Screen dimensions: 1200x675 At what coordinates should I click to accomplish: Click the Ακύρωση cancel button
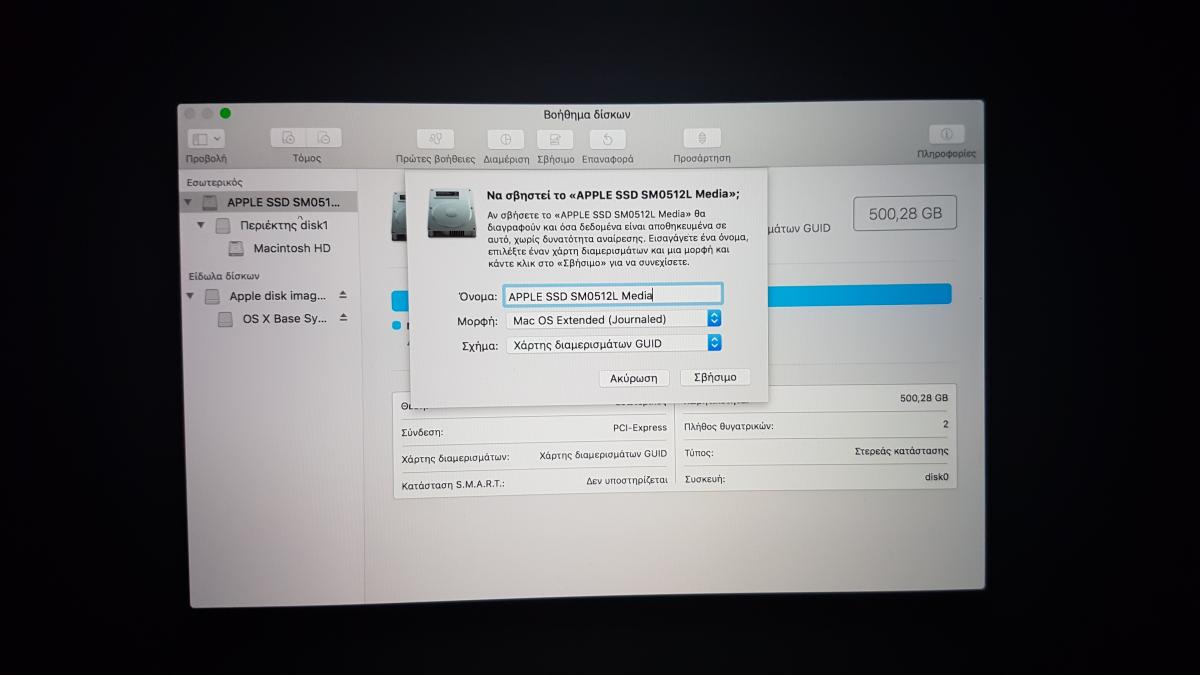click(x=634, y=378)
